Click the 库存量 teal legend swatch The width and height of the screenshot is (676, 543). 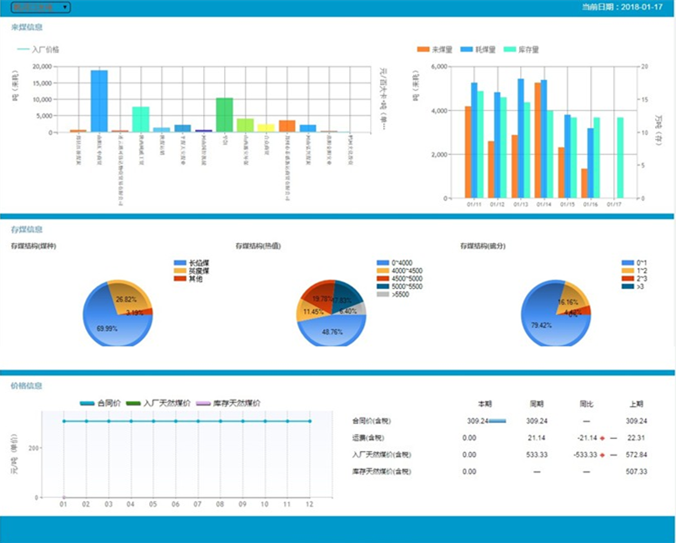pos(510,48)
